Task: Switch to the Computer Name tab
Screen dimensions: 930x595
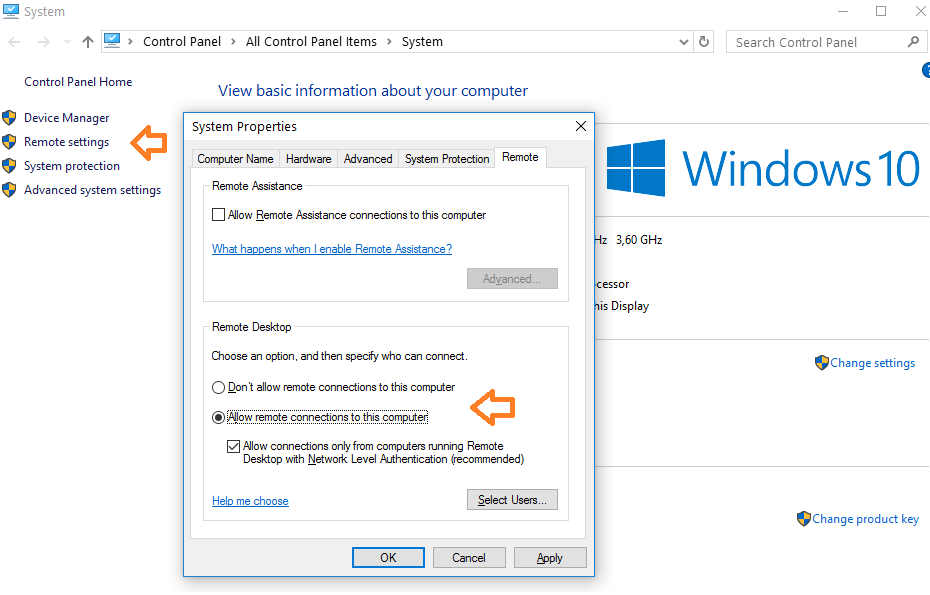Action: [x=235, y=159]
